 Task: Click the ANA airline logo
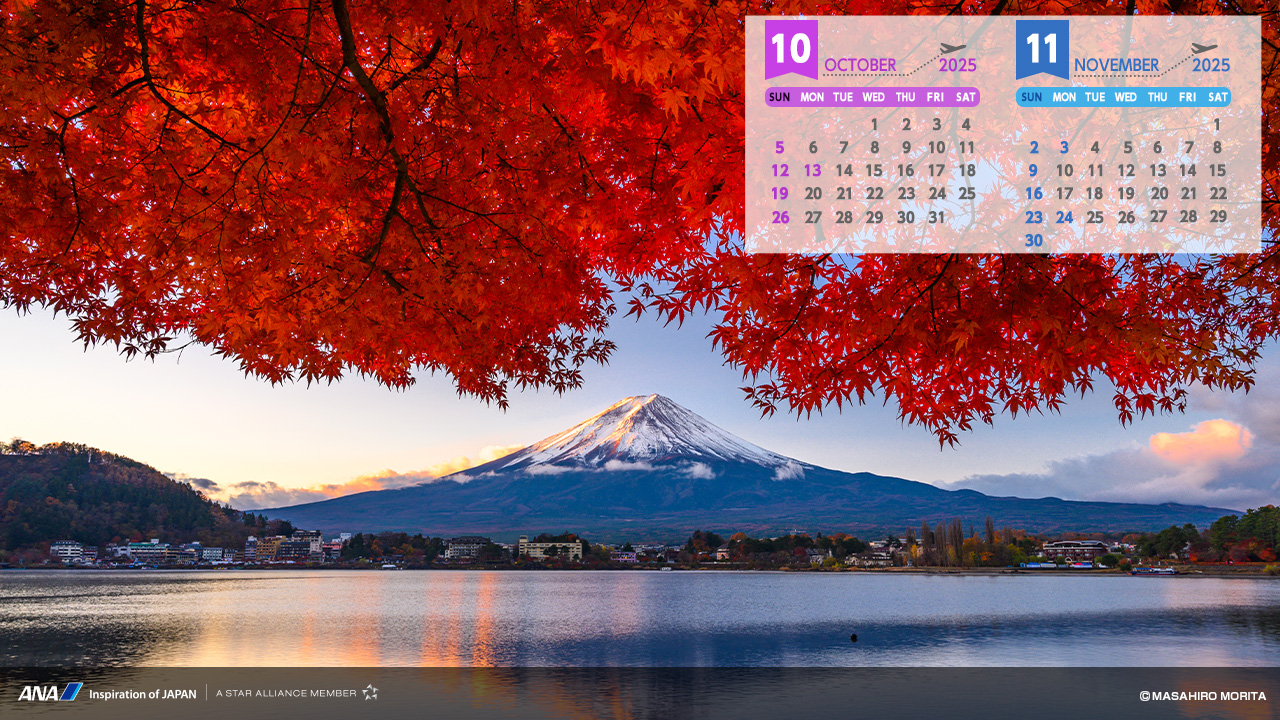pos(49,692)
